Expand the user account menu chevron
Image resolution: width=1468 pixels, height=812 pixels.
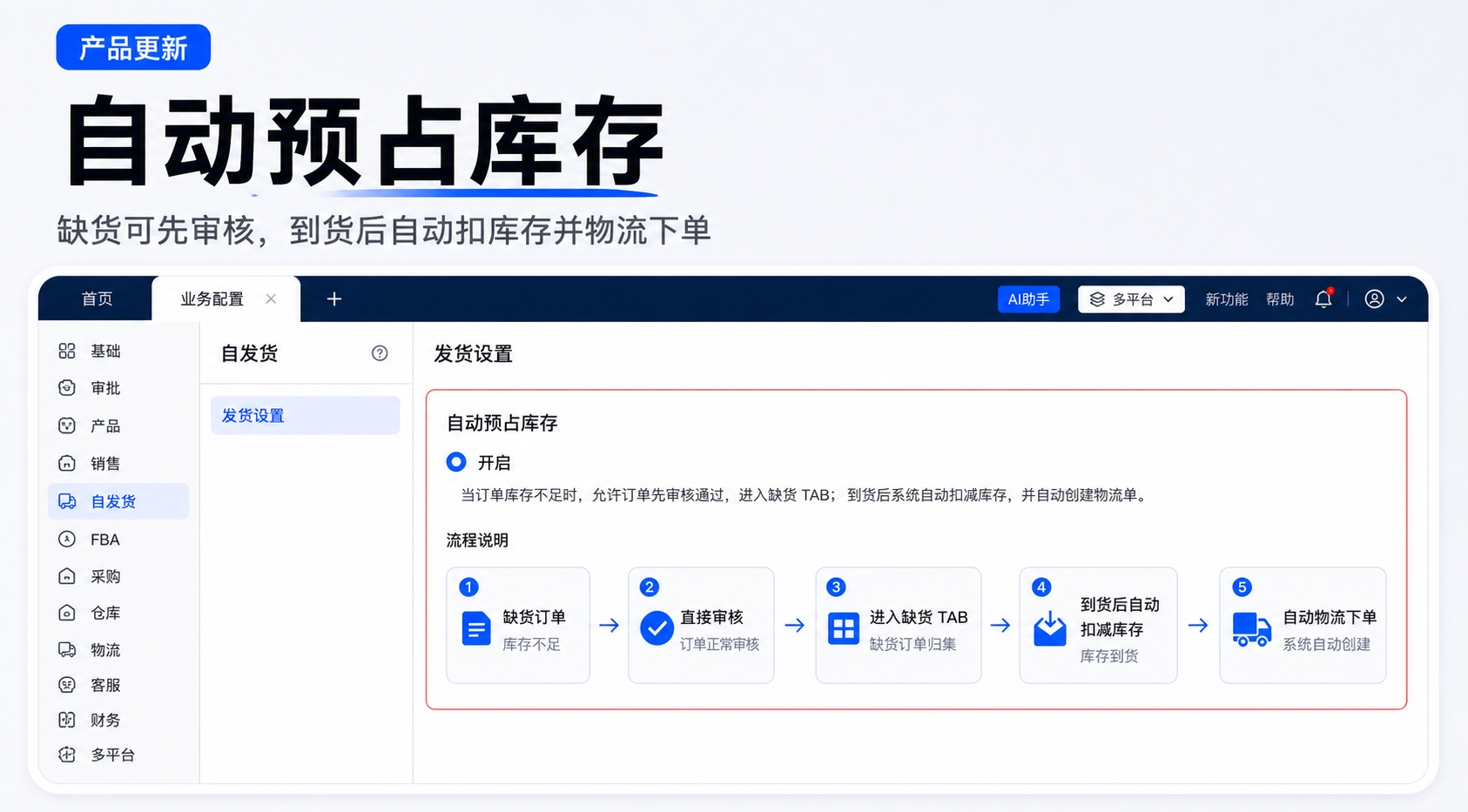[x=1402, y=299]
